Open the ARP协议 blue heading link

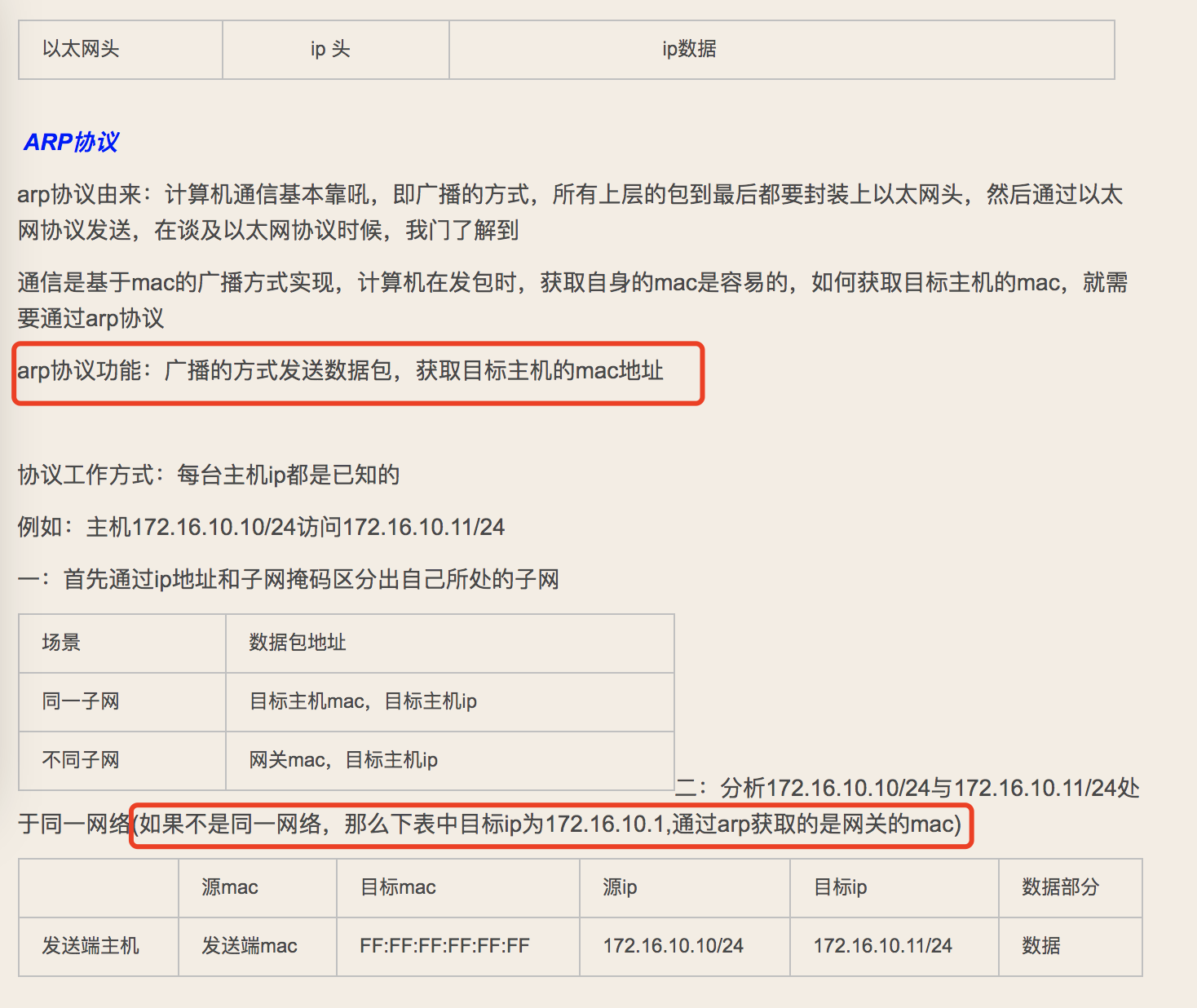coord(70,142)
